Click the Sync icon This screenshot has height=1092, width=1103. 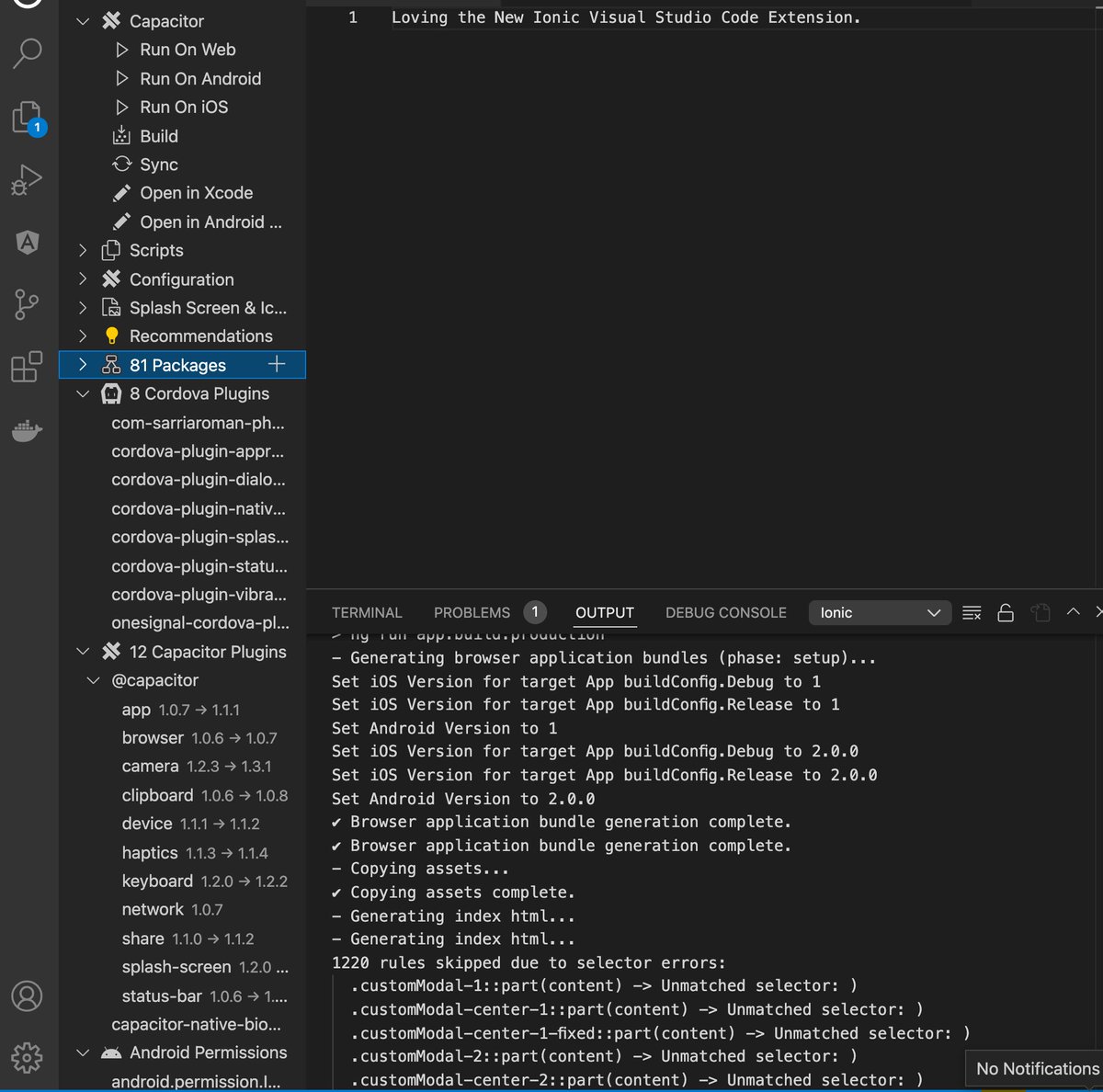121,165
